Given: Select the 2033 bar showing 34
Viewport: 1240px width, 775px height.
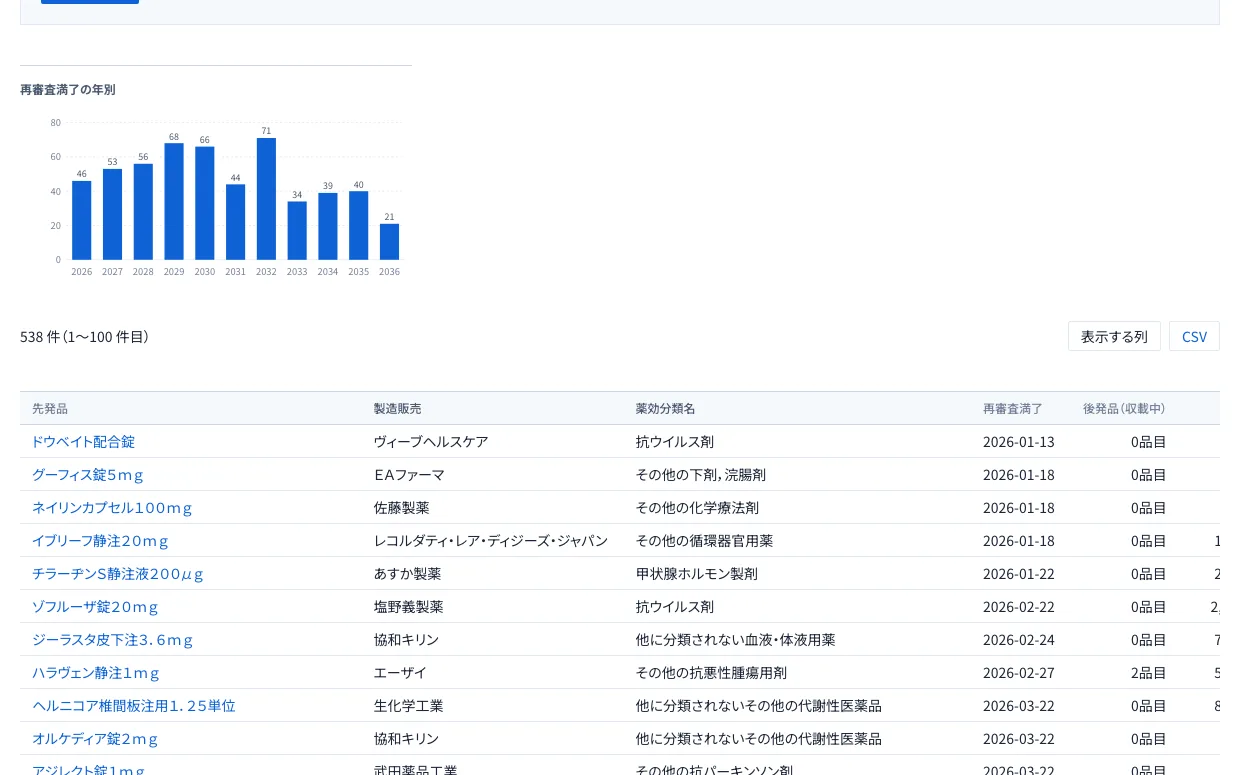Looking at the screenshot, I should [297, 231].
